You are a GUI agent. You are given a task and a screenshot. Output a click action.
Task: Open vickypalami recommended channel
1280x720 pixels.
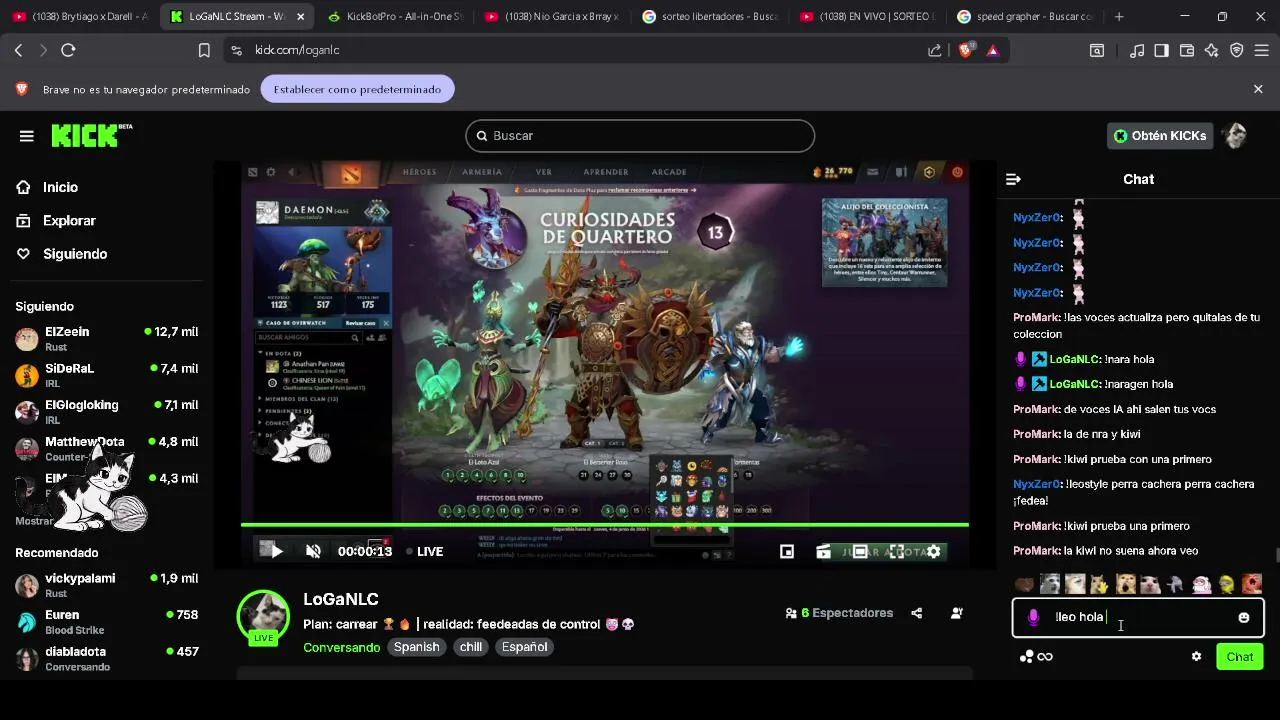(x=107, y=586)
